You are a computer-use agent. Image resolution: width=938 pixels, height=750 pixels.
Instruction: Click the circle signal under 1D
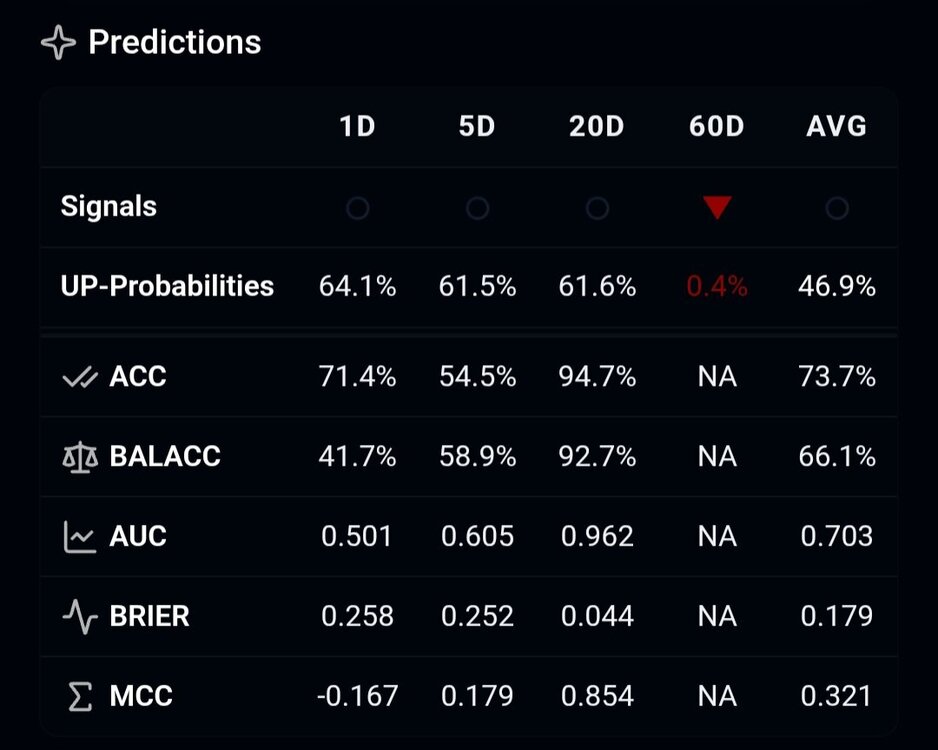(x=358, y=209)
